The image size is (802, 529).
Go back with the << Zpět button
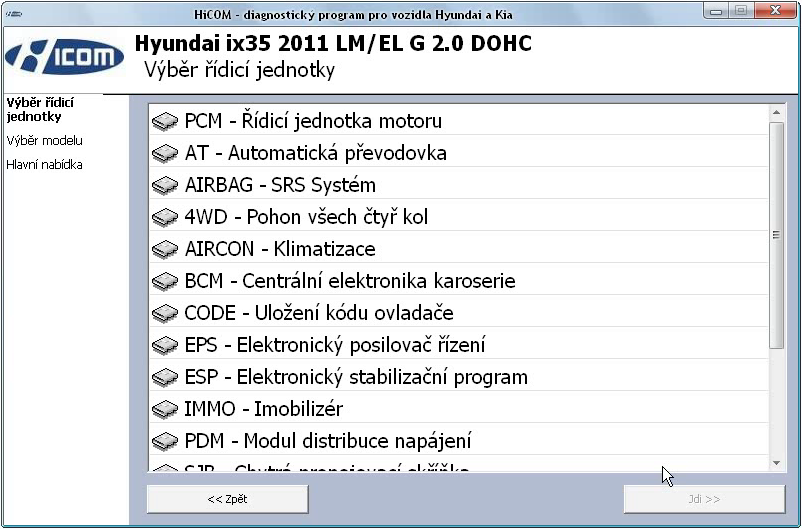[x=228, y=499]
